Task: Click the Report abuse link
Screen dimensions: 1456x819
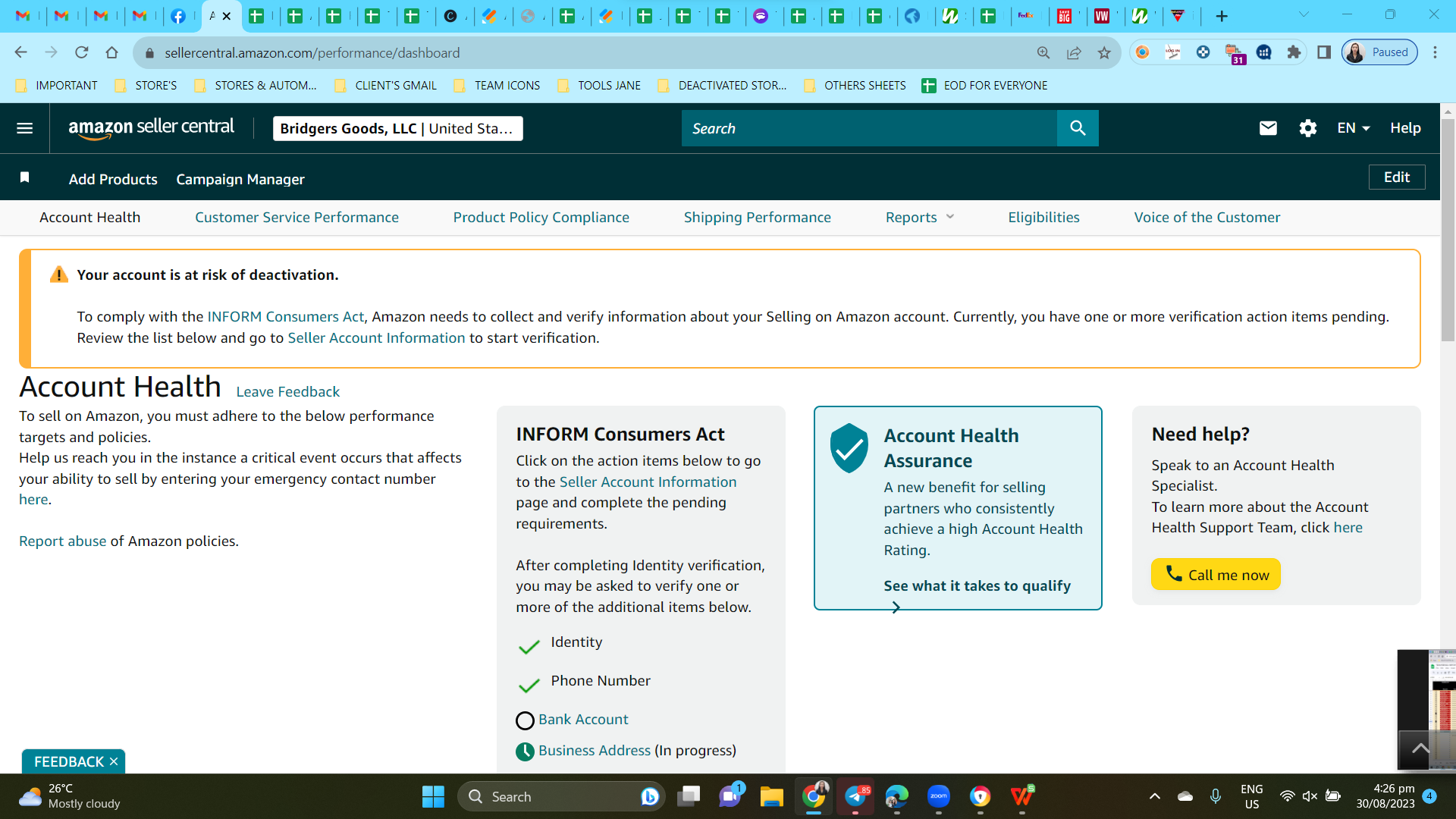Action: 62,541
